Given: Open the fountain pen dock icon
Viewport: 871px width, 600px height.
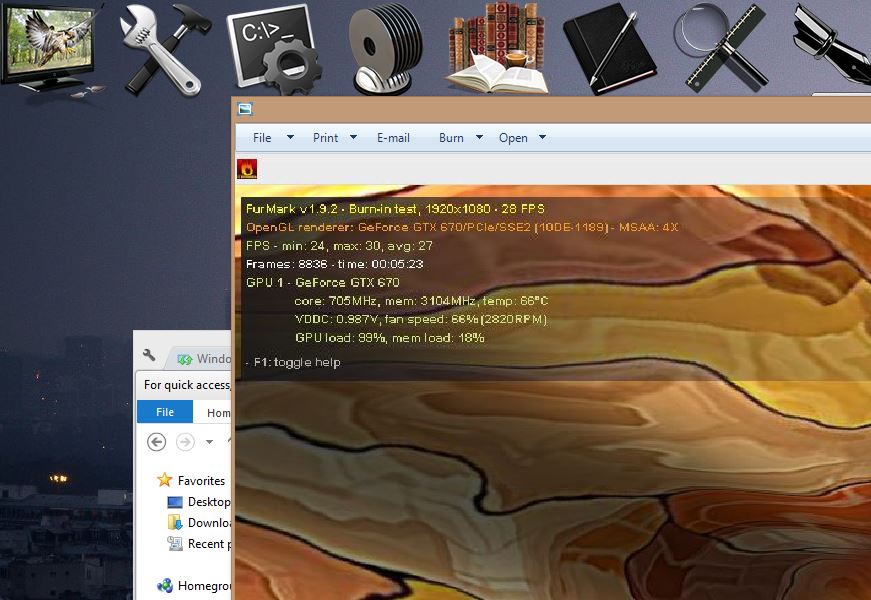Looking at the screenshot, I should pyautogui.click(x=832, y=44).
